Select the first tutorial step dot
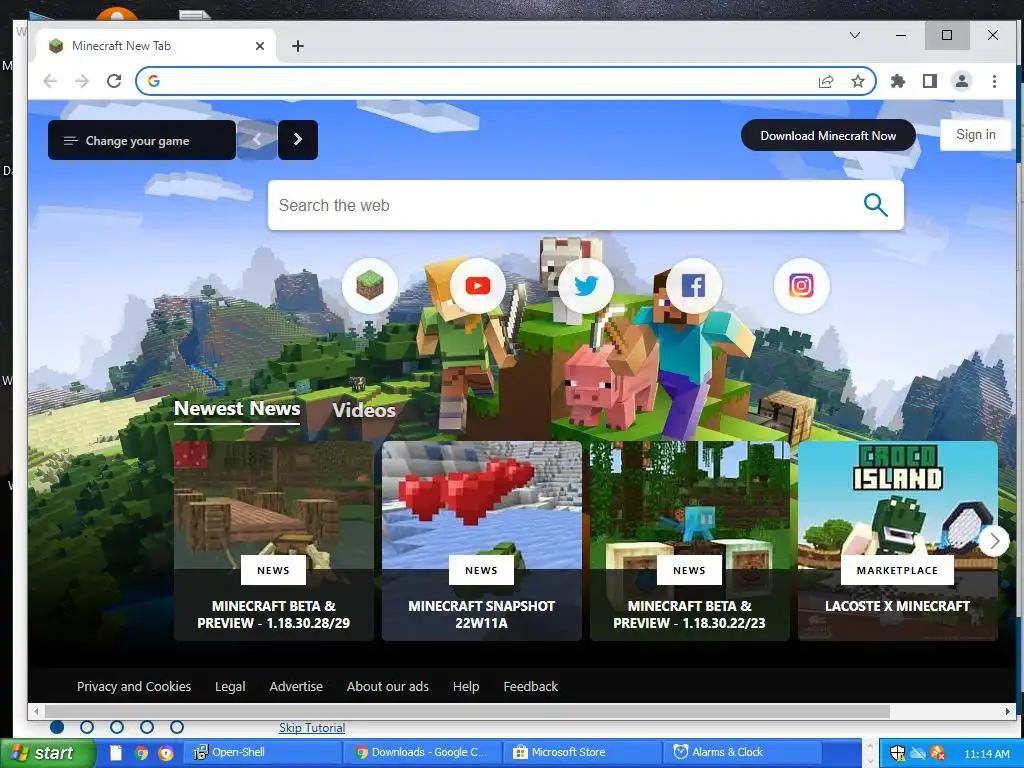1024x768 pixels. (57, 727)
